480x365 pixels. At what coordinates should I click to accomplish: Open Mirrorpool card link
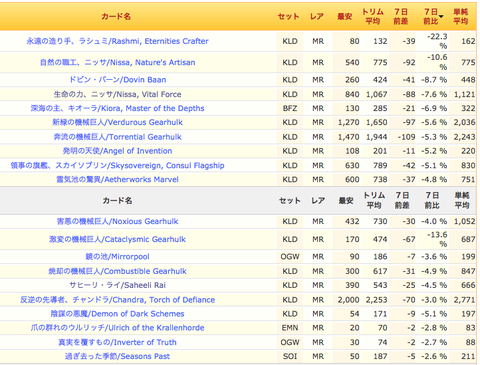(117, 257)
